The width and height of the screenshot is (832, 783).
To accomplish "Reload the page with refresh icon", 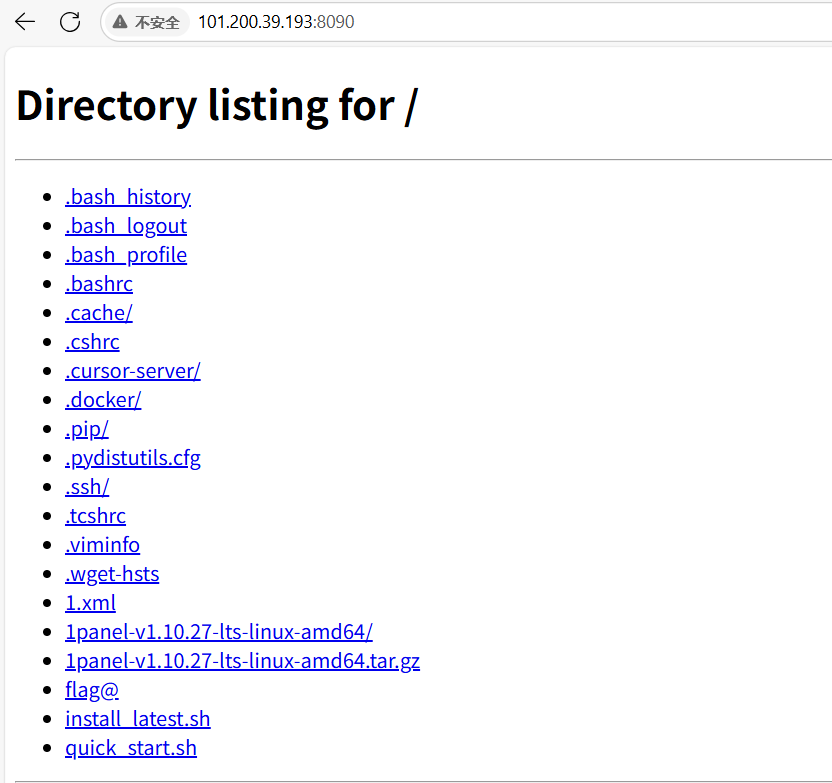I will 70,22.
